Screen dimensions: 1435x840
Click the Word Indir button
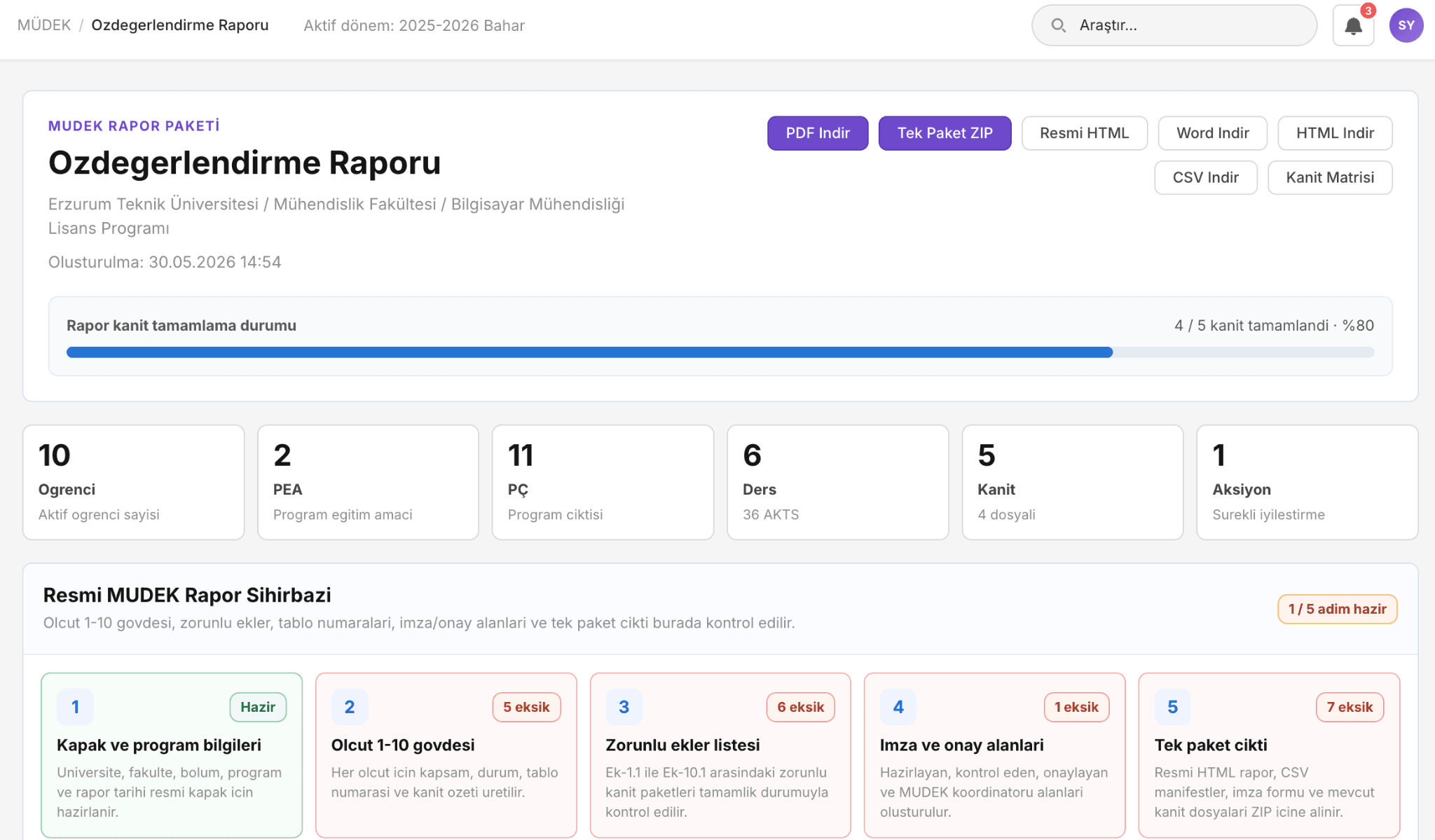(x=1212, y=133)
